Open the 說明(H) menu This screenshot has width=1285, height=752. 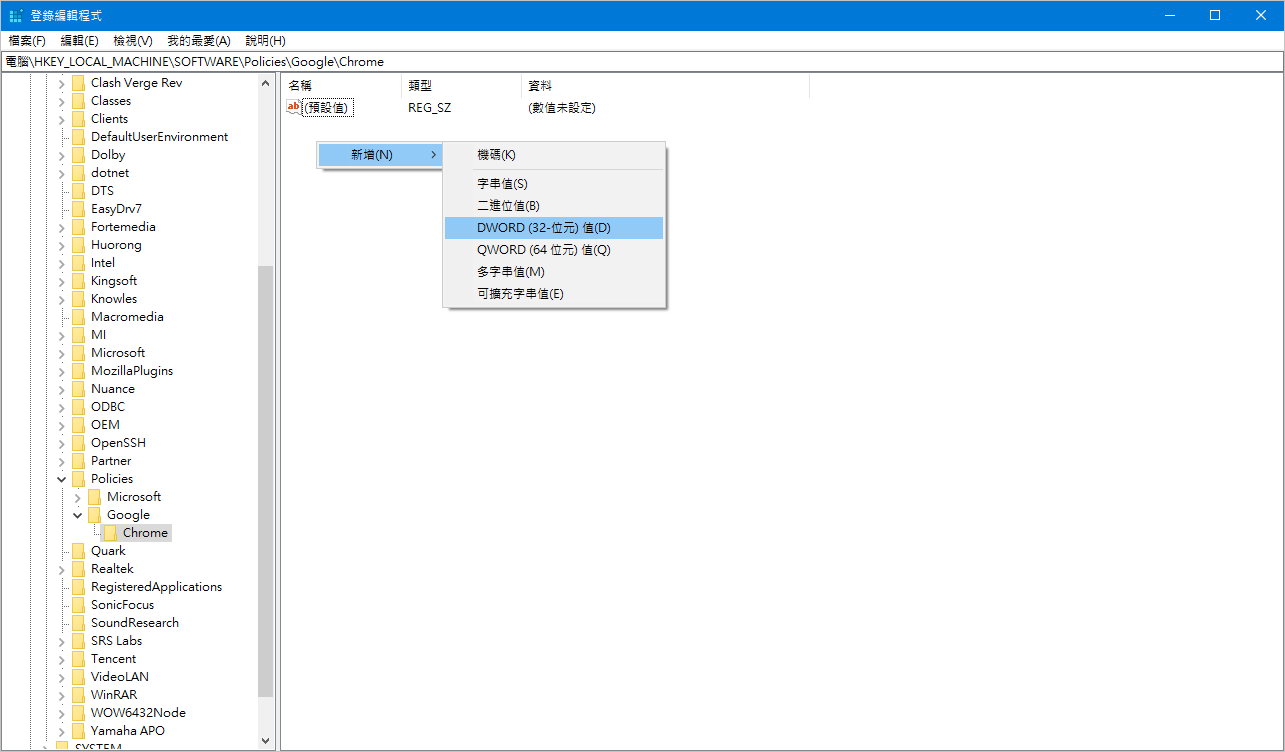[265, 41]
